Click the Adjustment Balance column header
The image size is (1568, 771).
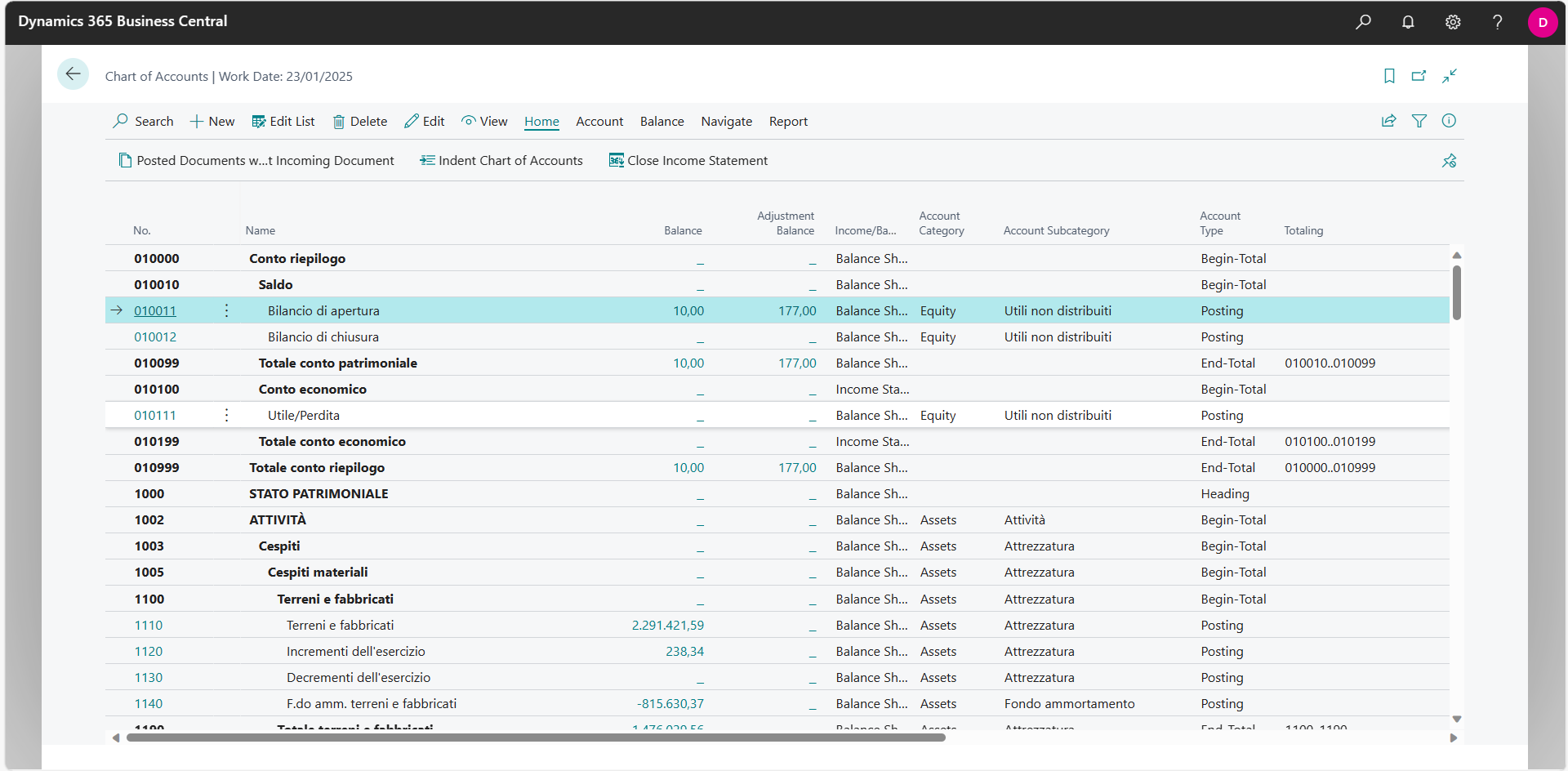786,223
